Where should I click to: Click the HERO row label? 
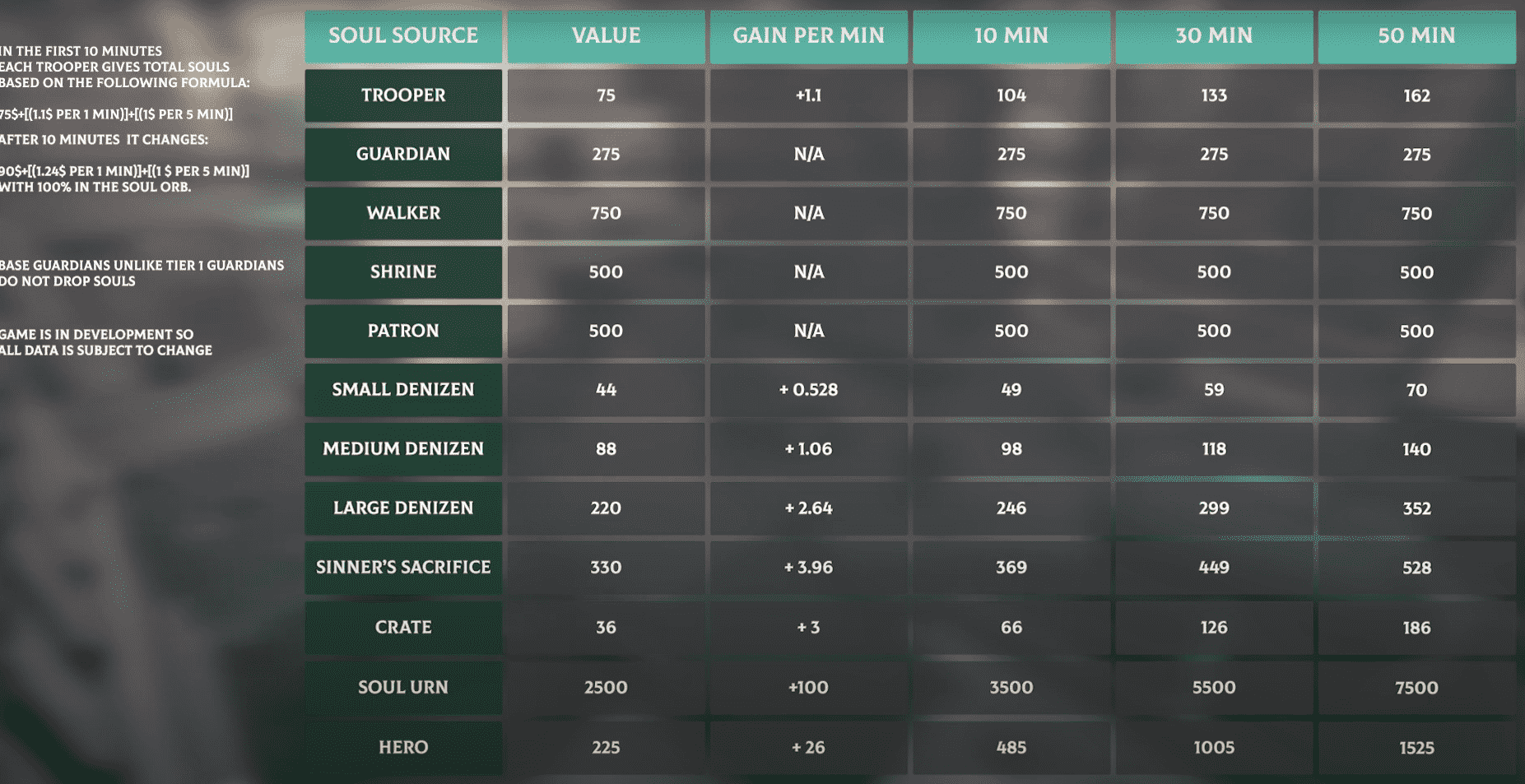pos(403,748)
